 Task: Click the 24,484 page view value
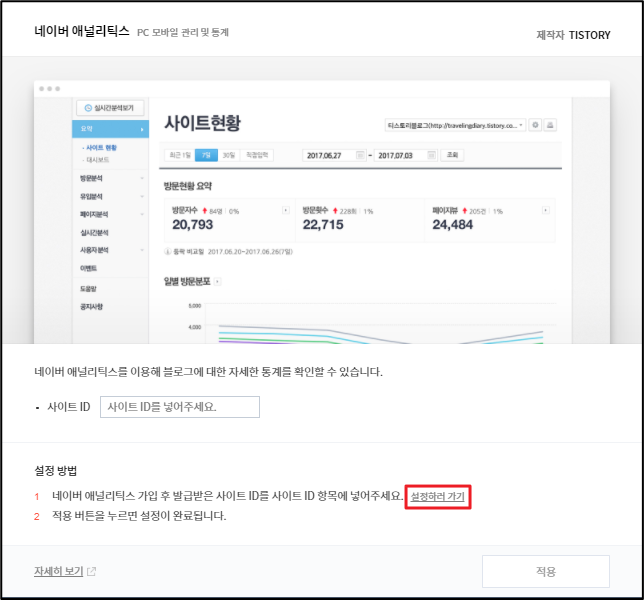coord(453,225)
